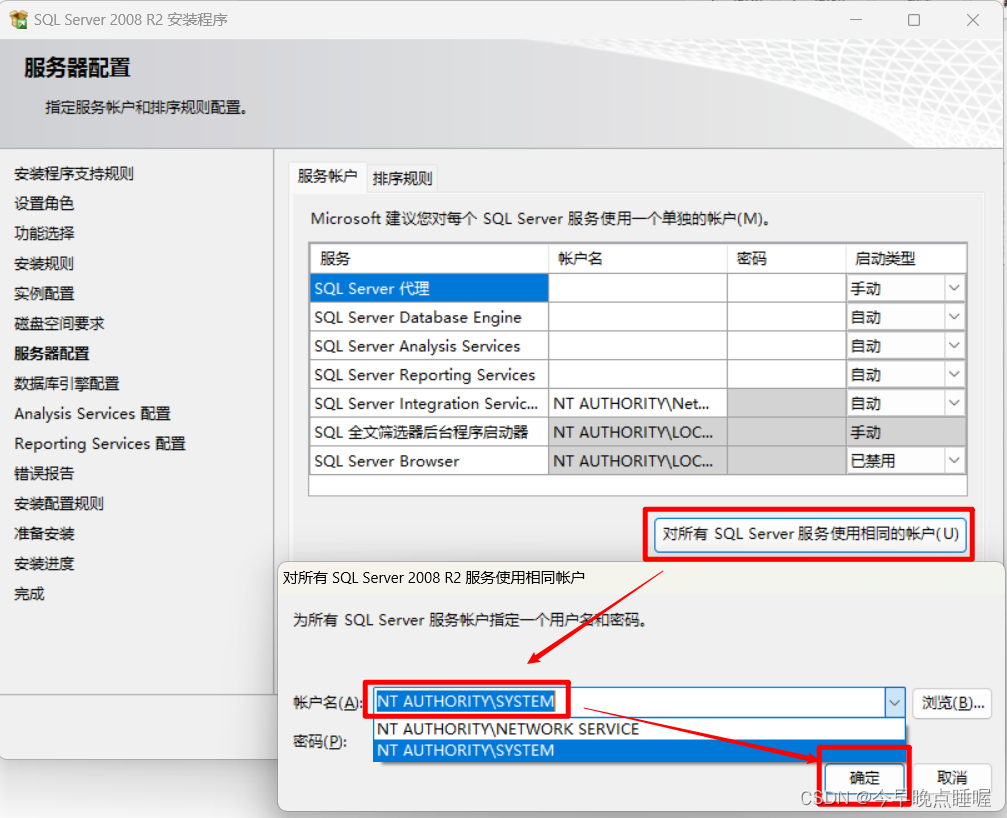Click the SQL Server installer title bar icon

(19, 19)
